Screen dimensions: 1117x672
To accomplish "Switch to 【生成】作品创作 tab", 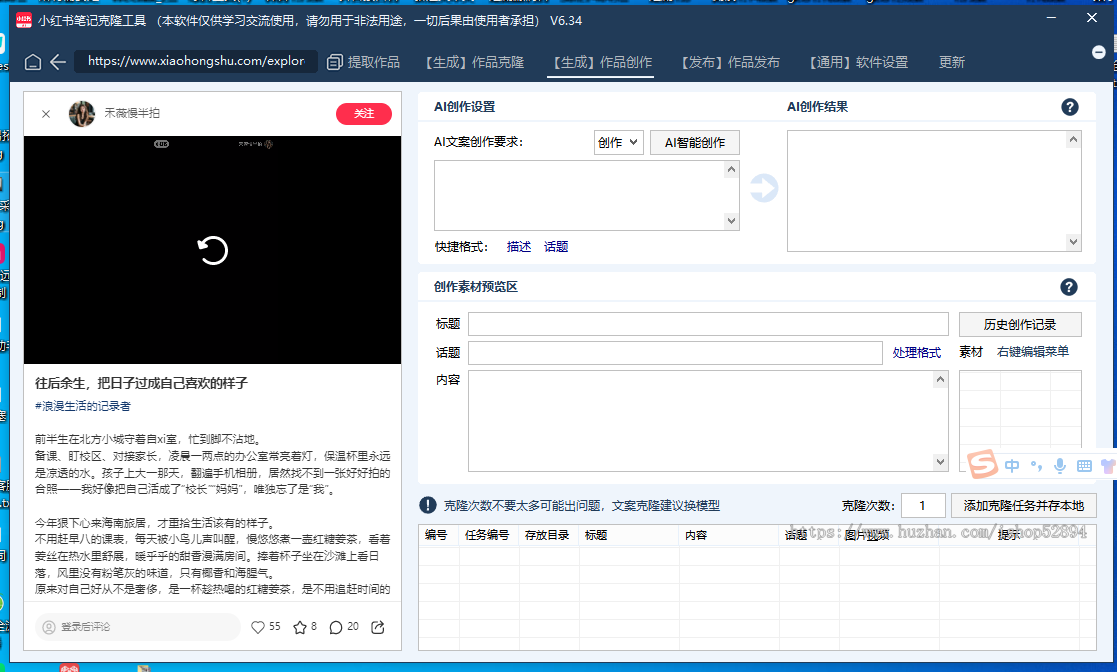I will pyautogui.click(x=603, y=63).
